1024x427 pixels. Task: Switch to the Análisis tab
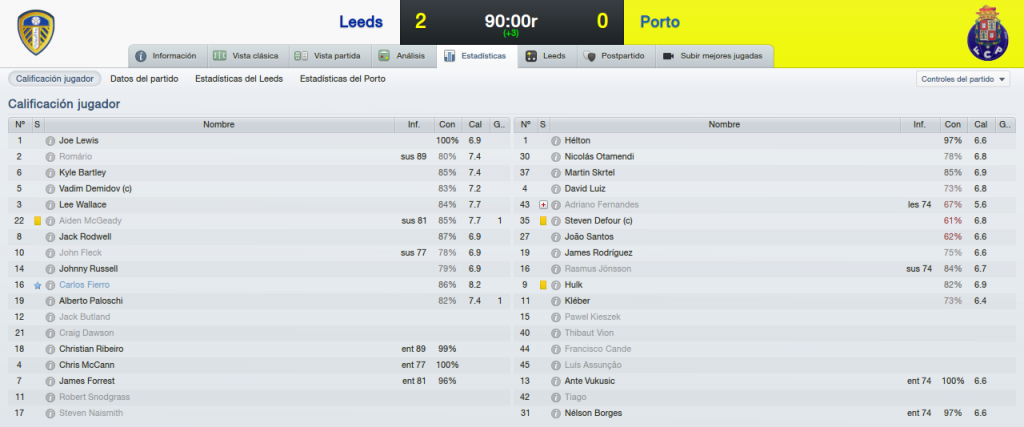[x=403, y=56]
